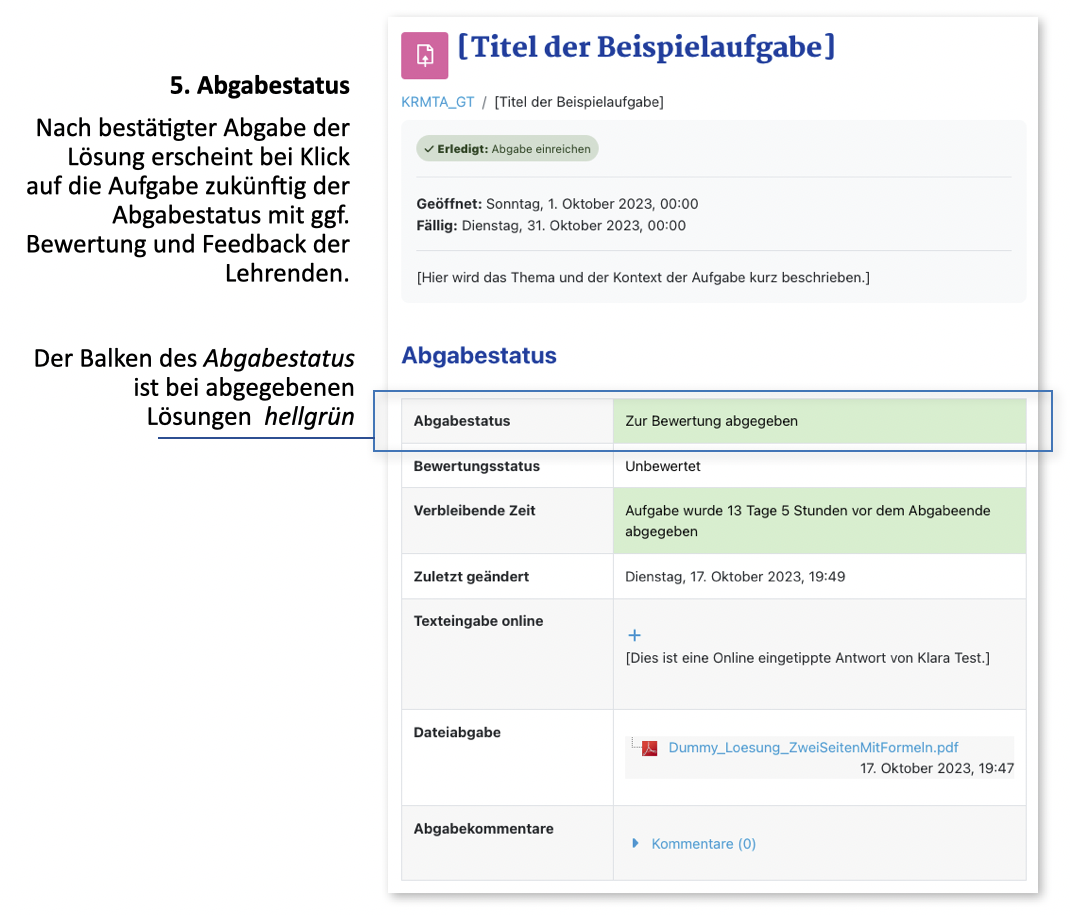The height and width of the screenshot is (915, 1070).
Task: Select the online typed answer from Klara Test
Action: (807, 657)
